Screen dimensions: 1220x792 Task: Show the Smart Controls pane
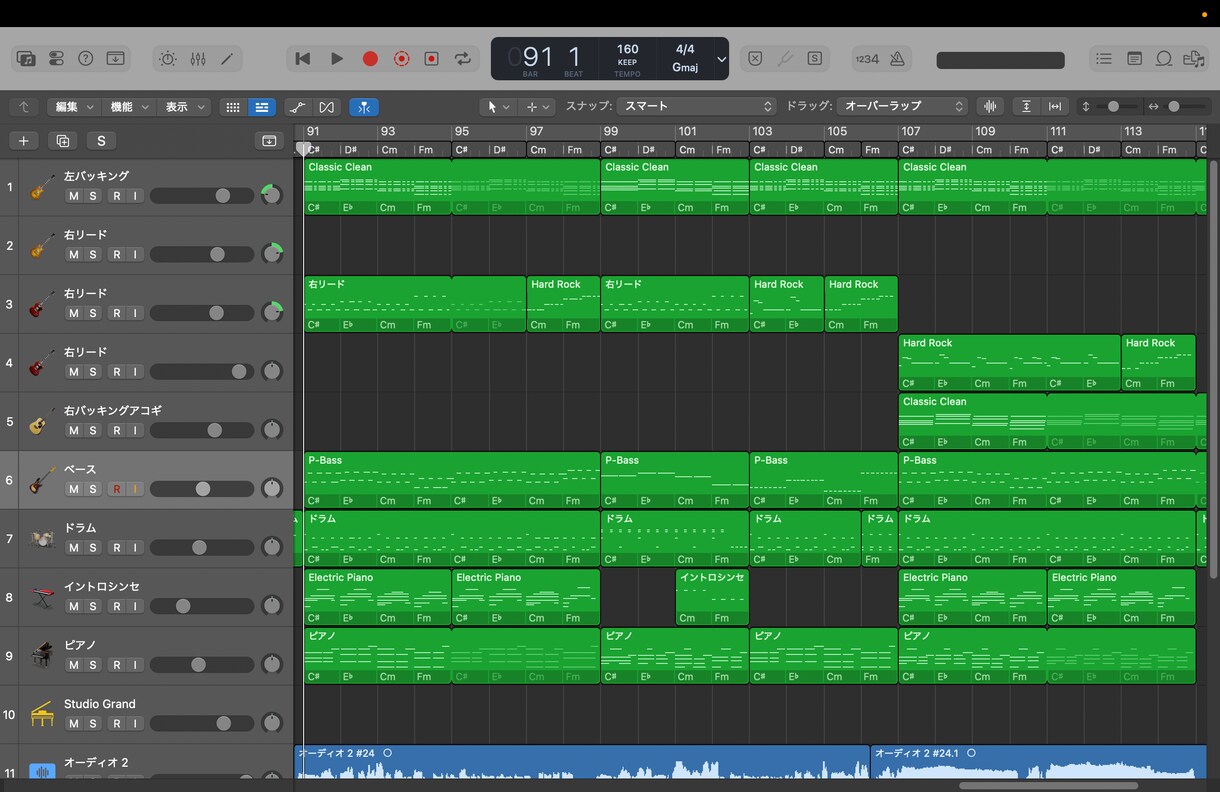167,59
